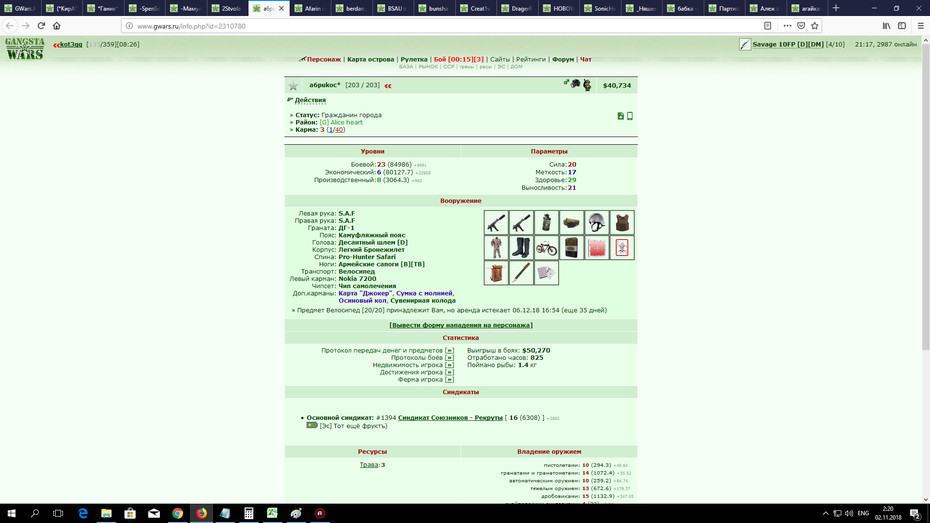930x523 pixels.
Task: Click the Gangsta Wars logo
Action: (25, 49)
